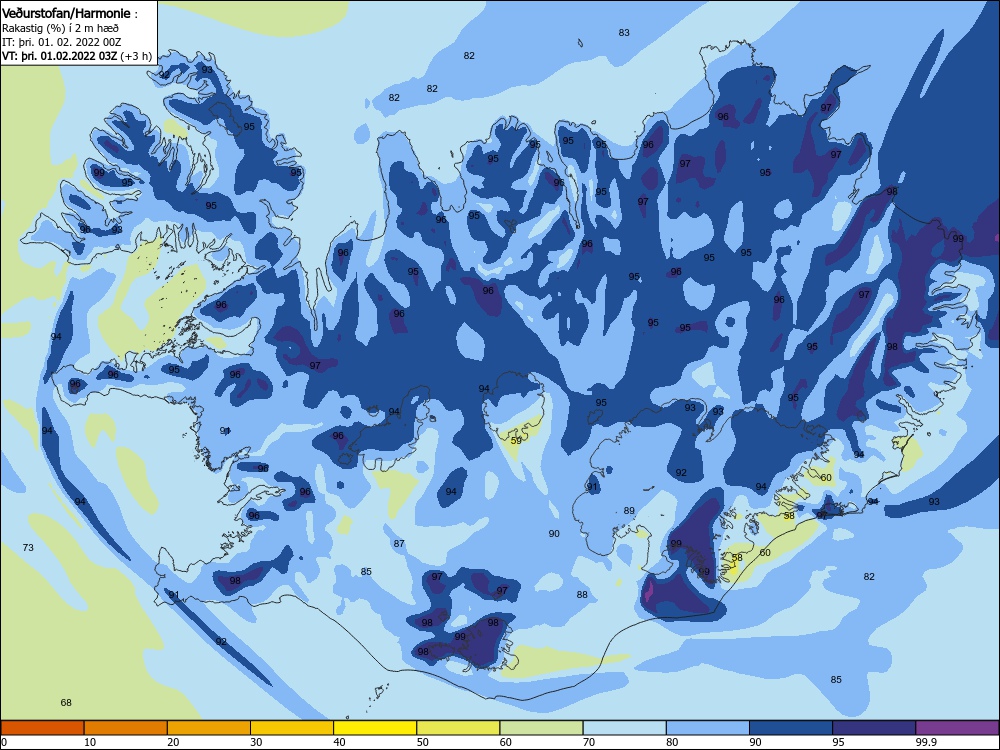
Task: Pick the medium blue 80–90 legend swatch
Action: pyautogui.click(x=708, y=728)
